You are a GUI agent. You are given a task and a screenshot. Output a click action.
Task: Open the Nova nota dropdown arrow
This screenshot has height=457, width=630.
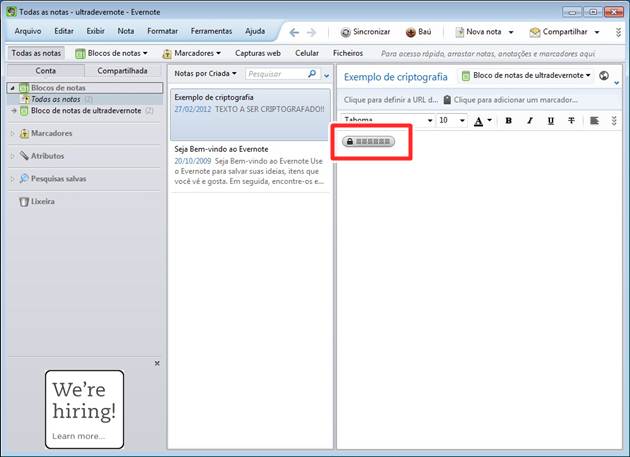pyautogui.click(x=511, y=32)
